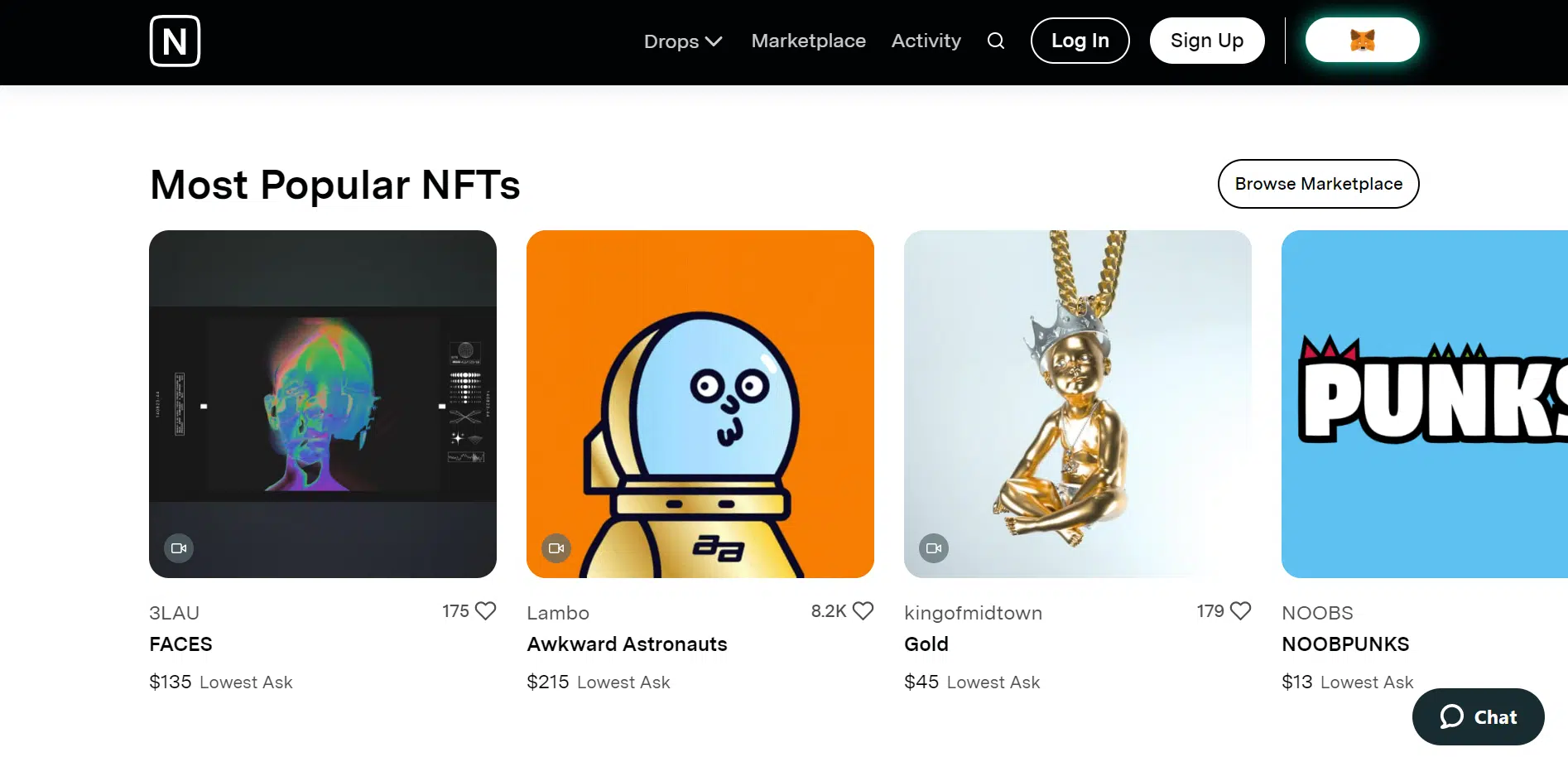Open the NOOBPUNKS thumbnail image
Viewport: 1568px width, 757px height.
(1424, 404)
